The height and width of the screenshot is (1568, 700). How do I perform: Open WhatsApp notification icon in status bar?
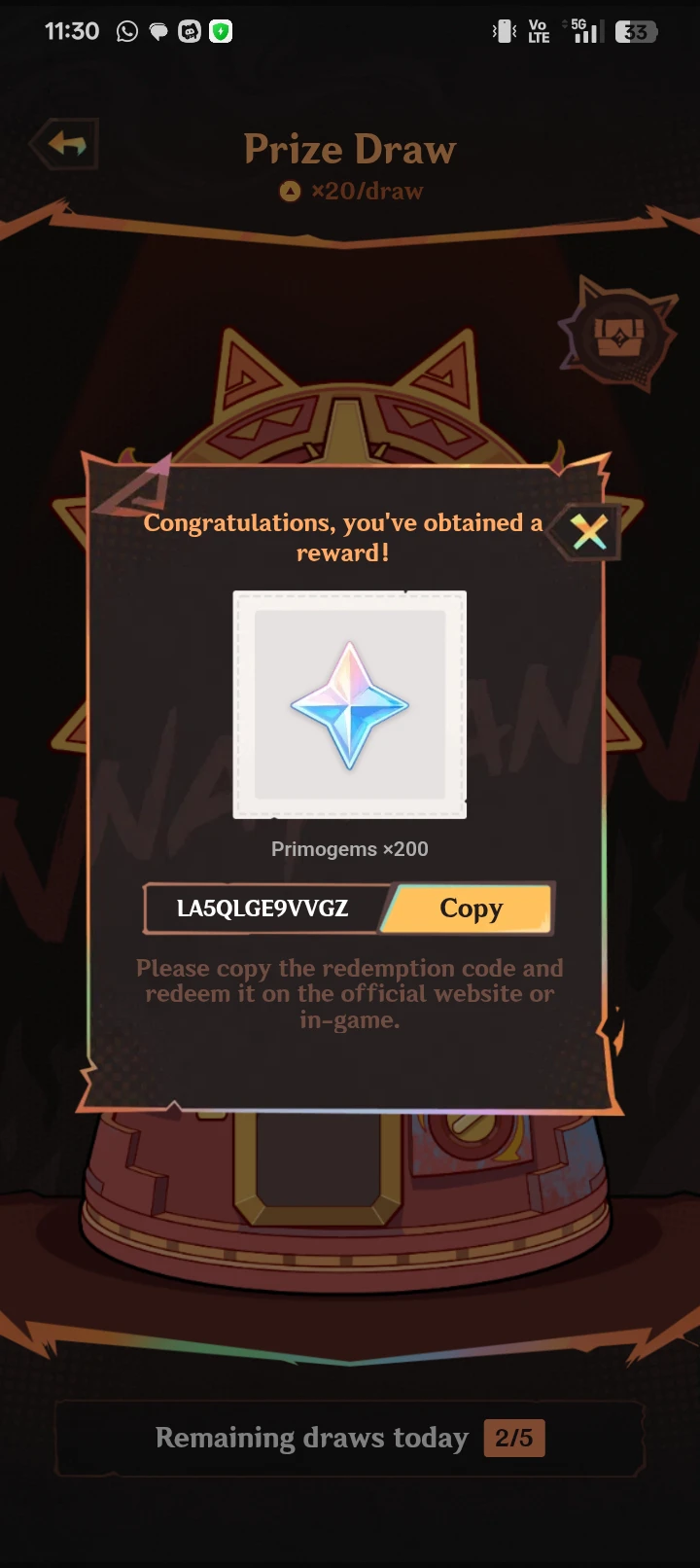click(127, 32)
